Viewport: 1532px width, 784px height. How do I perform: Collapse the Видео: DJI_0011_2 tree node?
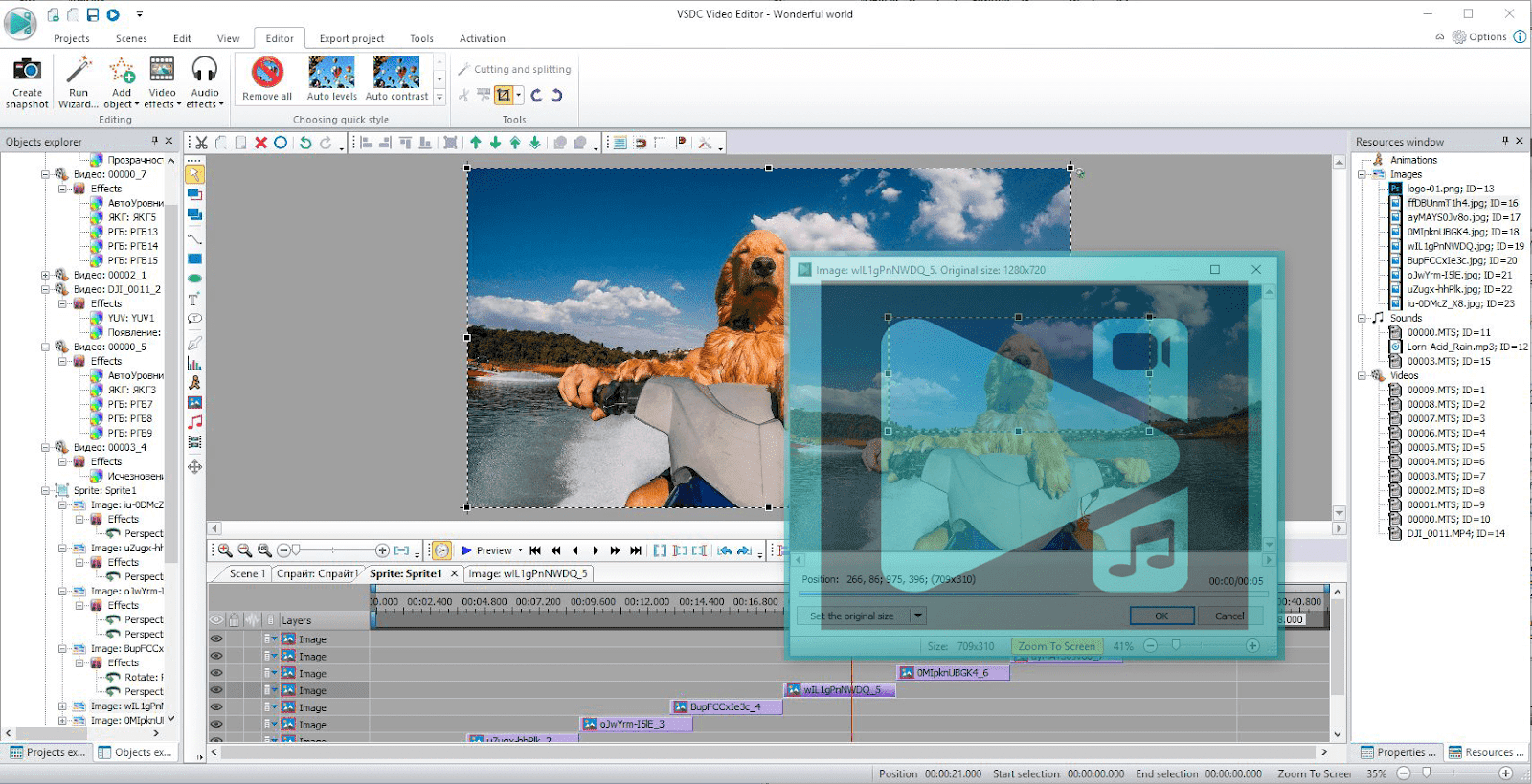coord(45,289)
